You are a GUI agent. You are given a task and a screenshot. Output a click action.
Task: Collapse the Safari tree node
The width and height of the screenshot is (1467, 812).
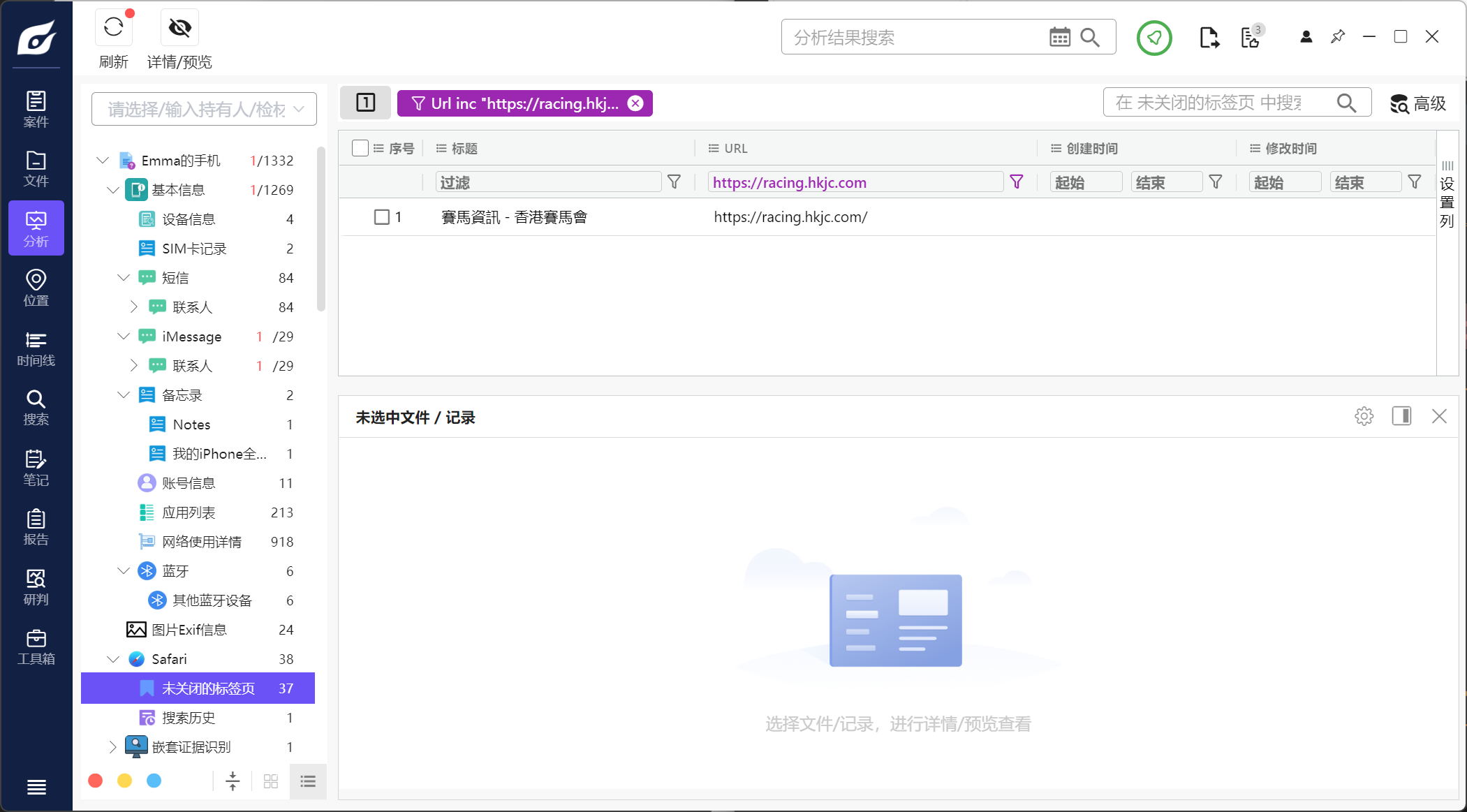pos(113,659)
